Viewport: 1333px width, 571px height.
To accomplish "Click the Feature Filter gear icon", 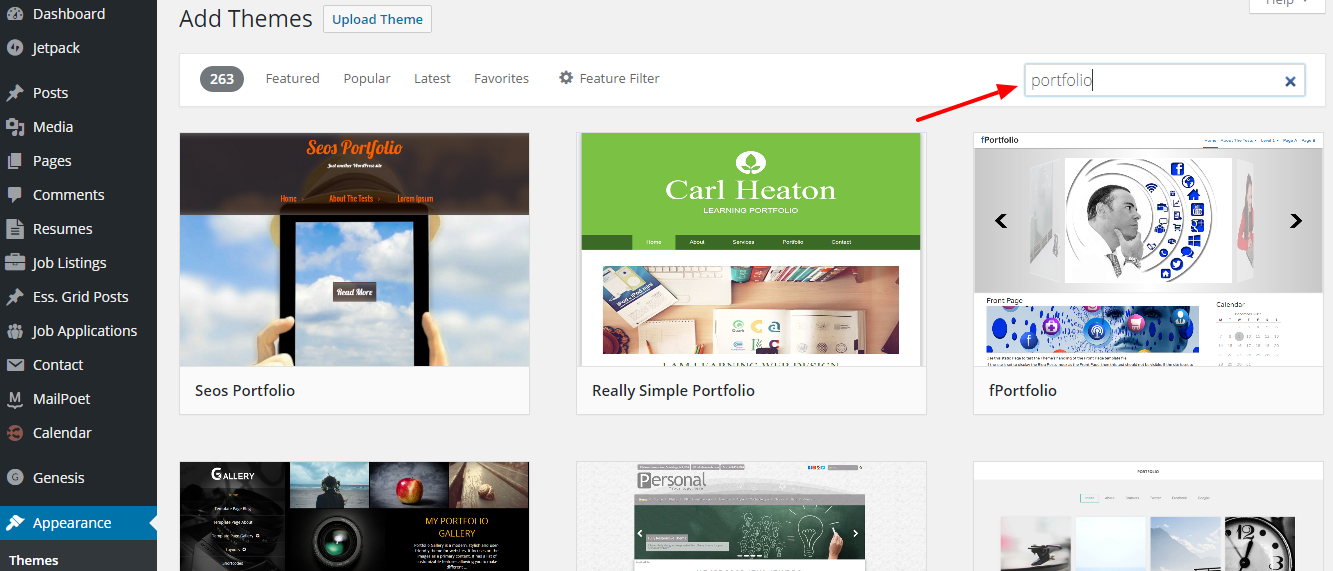I will click(x=566, y=78).
